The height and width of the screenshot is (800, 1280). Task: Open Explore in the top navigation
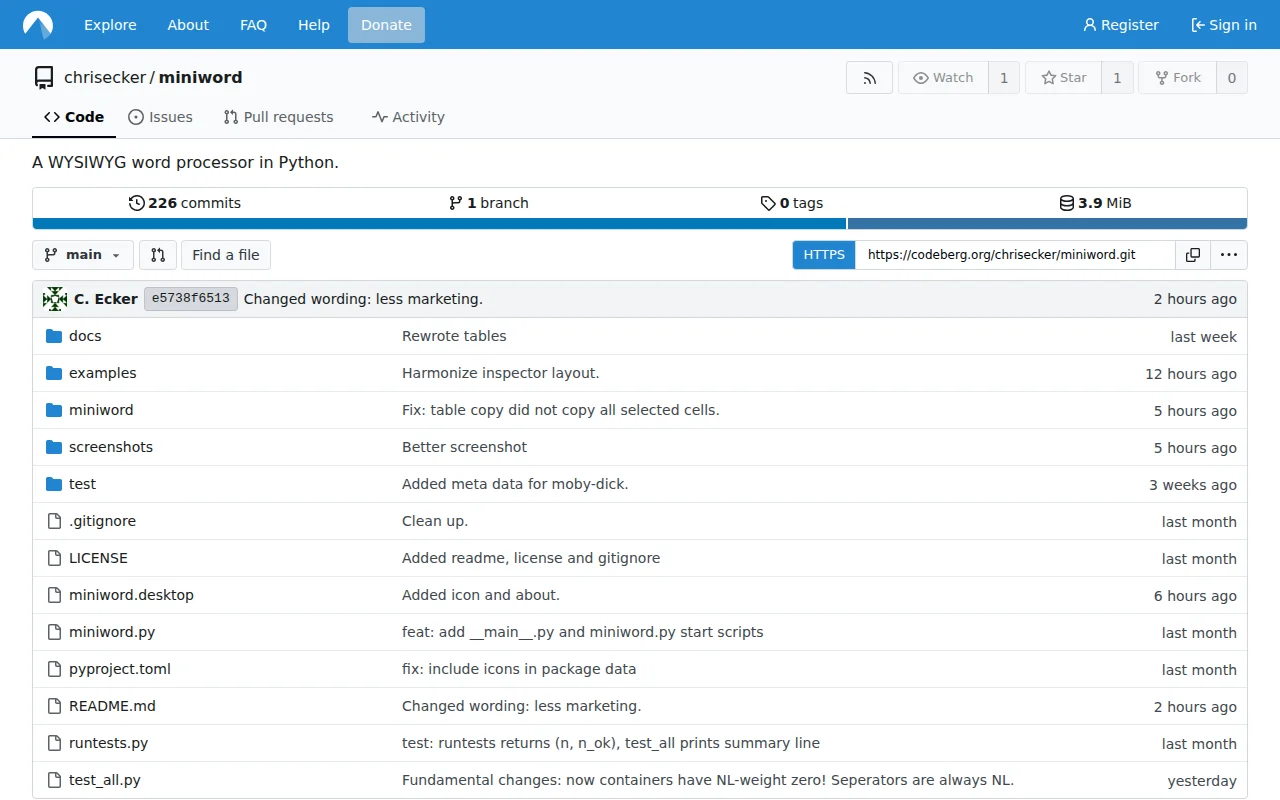pos(110,25)
